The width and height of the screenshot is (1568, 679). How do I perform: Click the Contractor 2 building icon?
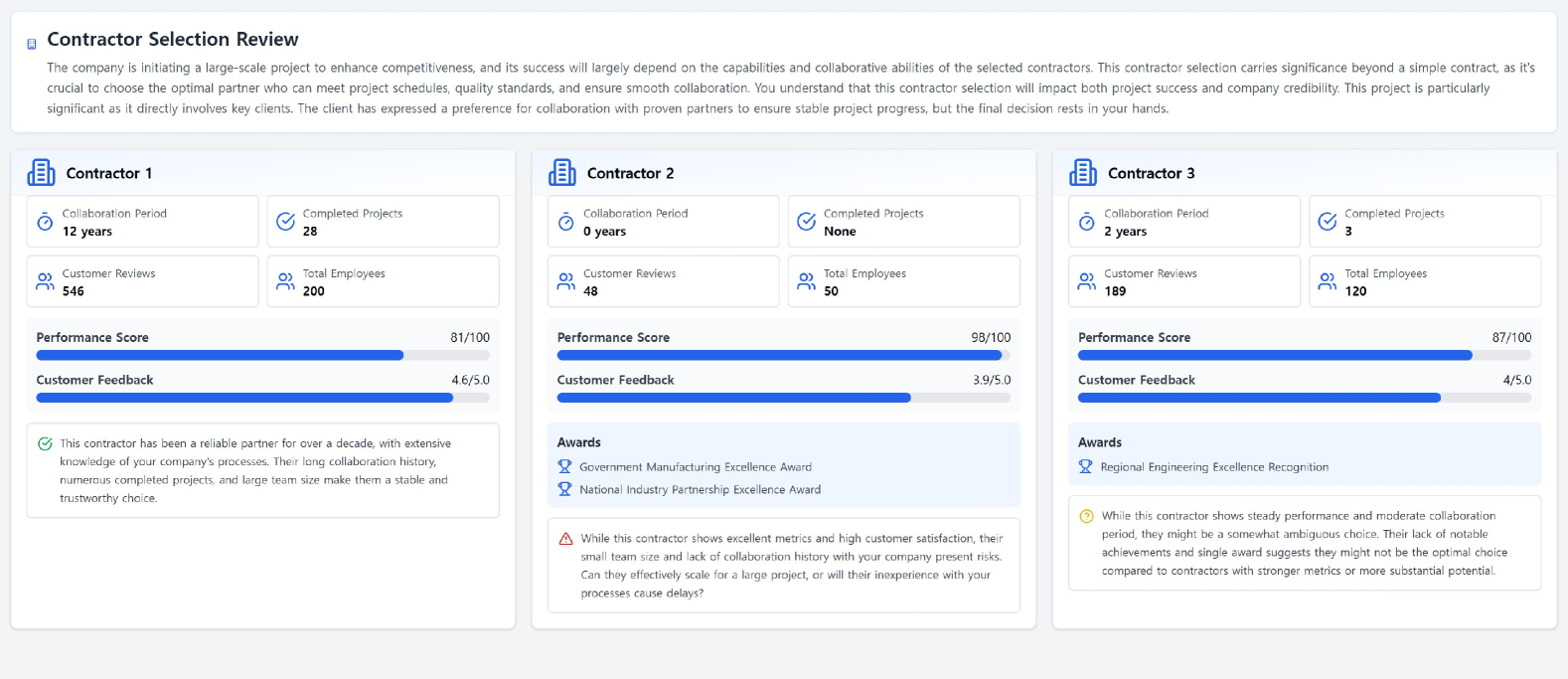(562, 173)
